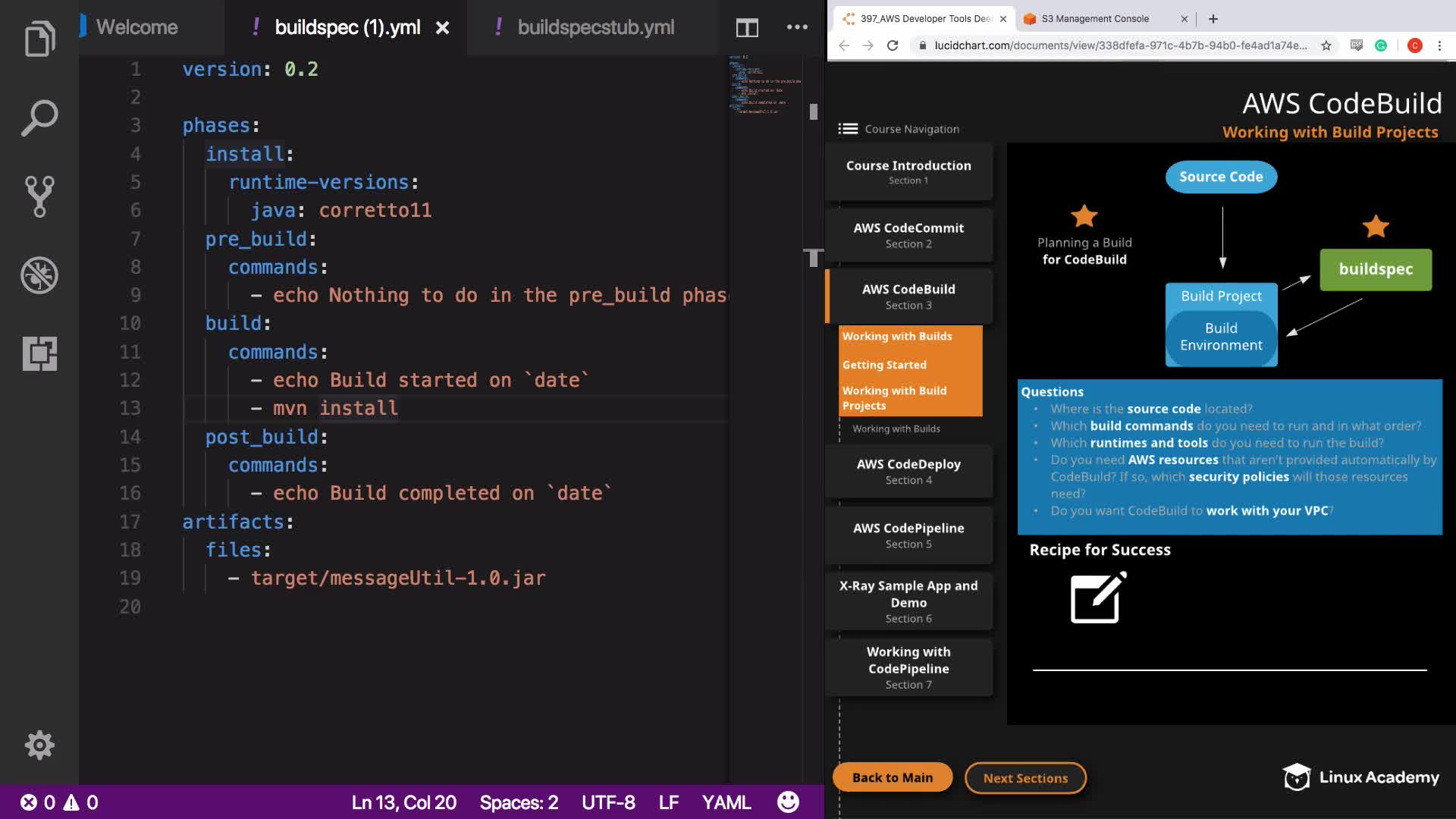
Task: Open the Spaces: 2 indentation selector
Action: tap(519, 802)
